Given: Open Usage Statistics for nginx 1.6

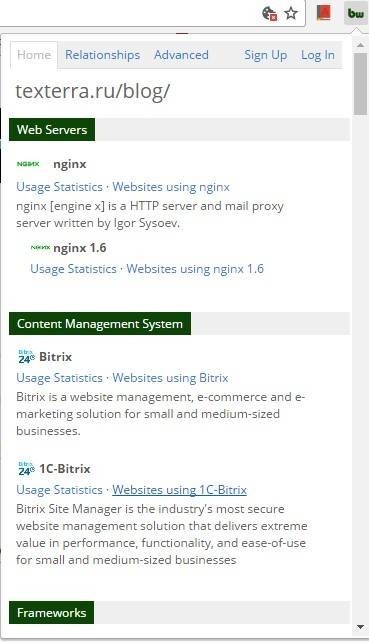Looking at the screenshot, I should point(73,269).
